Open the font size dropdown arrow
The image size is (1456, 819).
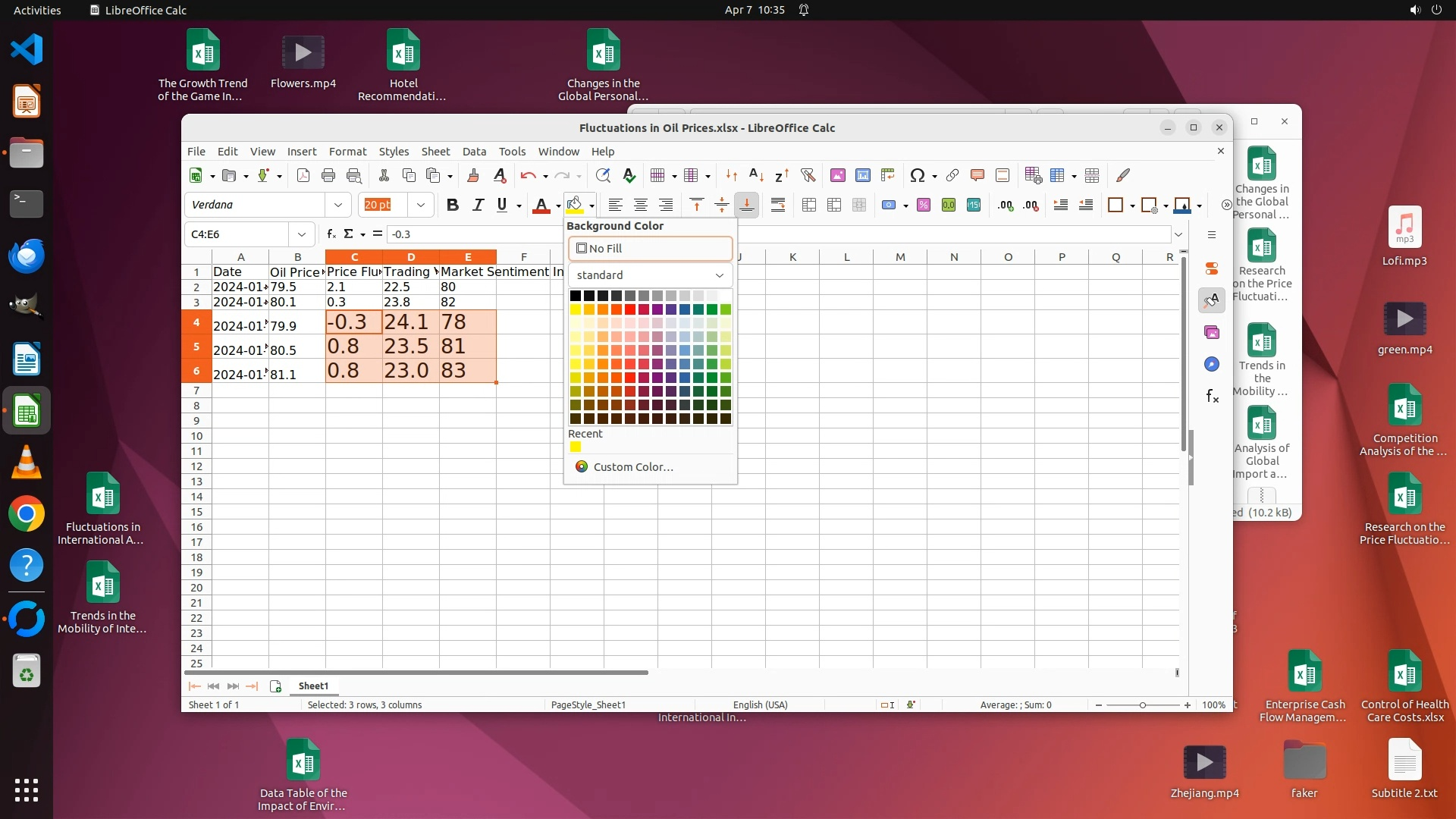pyautogui.click(x=421, y=205)
